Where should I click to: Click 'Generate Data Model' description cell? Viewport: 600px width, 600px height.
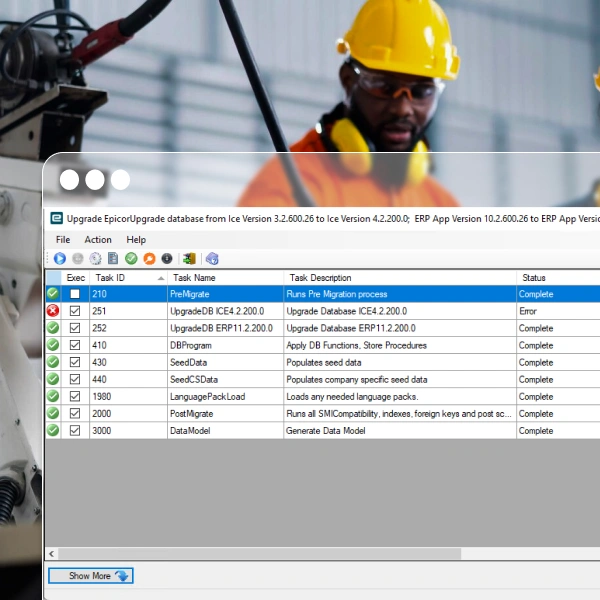(x=400, y=430)
